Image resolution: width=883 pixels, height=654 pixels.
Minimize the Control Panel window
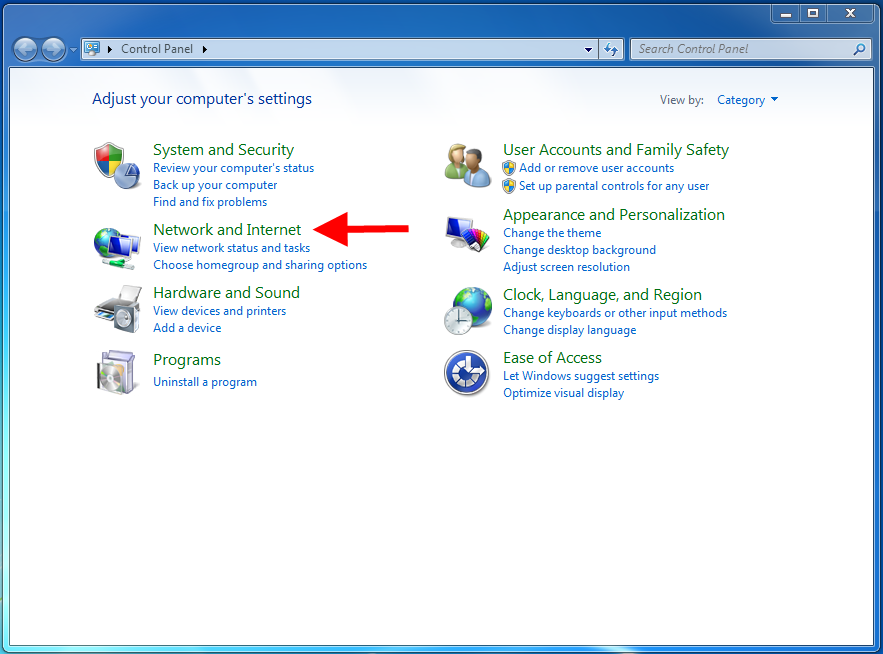tap(786, 14)
